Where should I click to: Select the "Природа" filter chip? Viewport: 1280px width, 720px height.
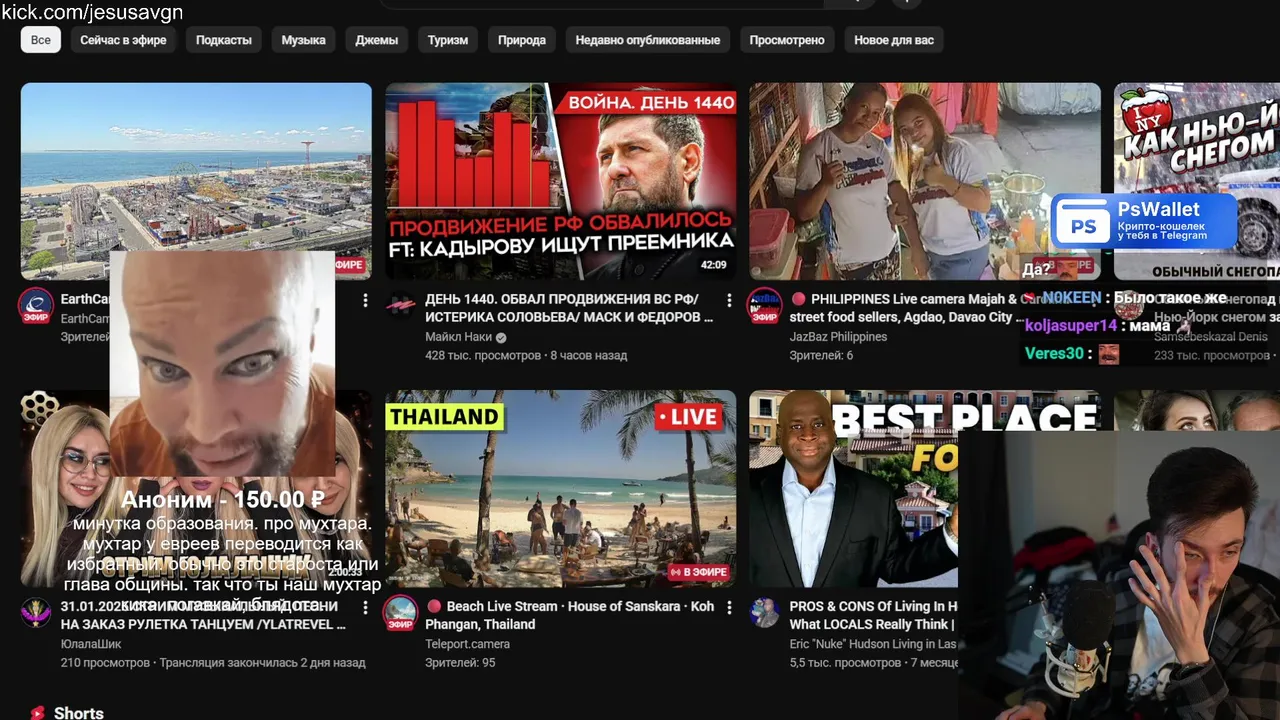522,40
